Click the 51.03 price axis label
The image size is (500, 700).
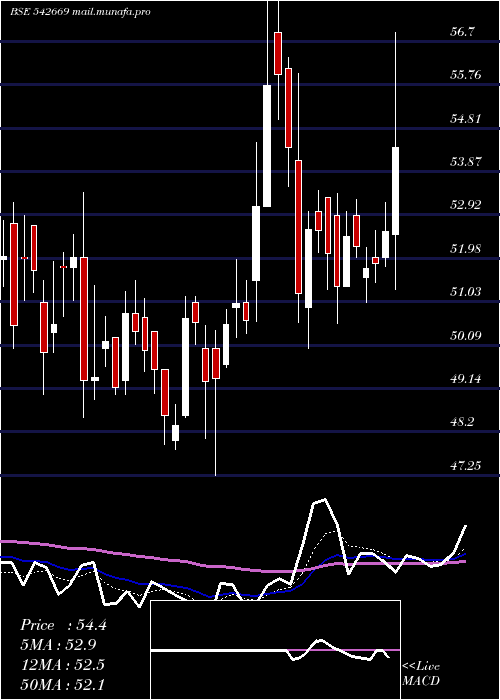pyautogui.click(x=466, y=292)
